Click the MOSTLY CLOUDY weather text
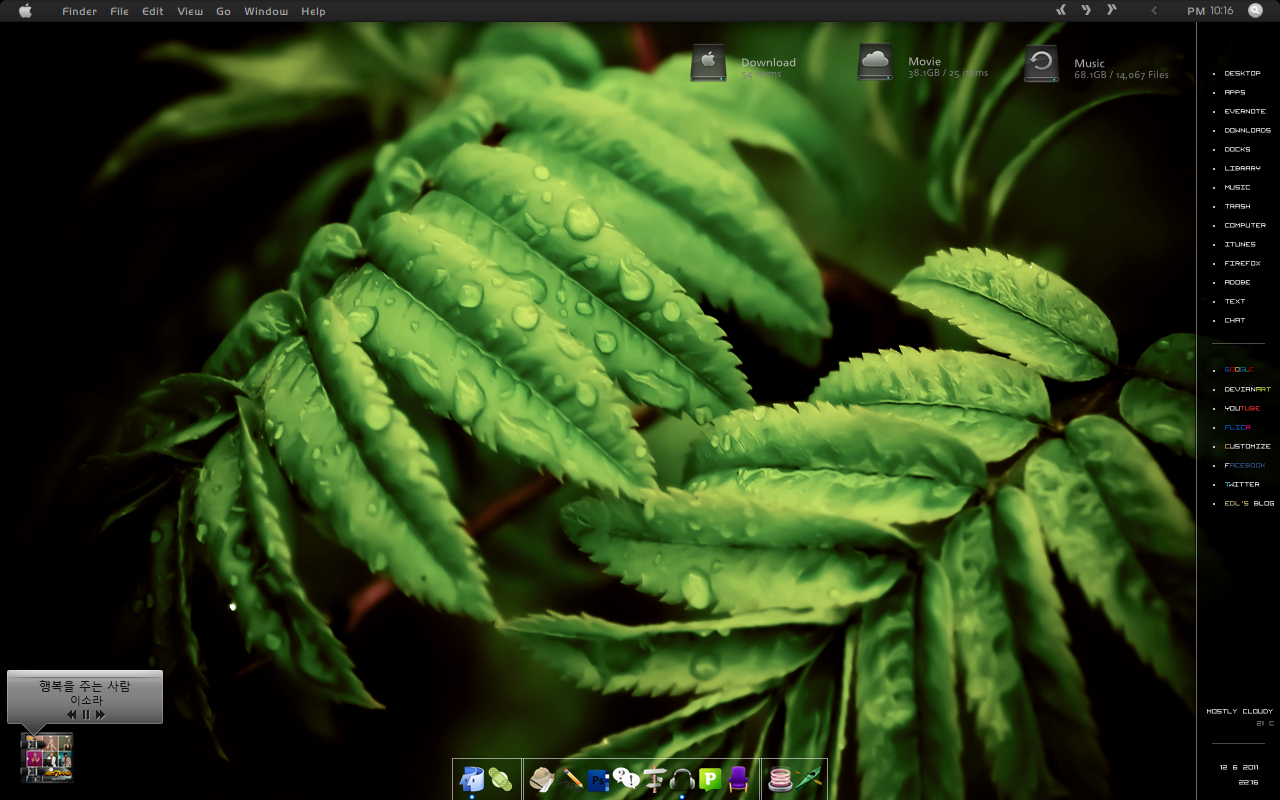 click(1239, 711)
